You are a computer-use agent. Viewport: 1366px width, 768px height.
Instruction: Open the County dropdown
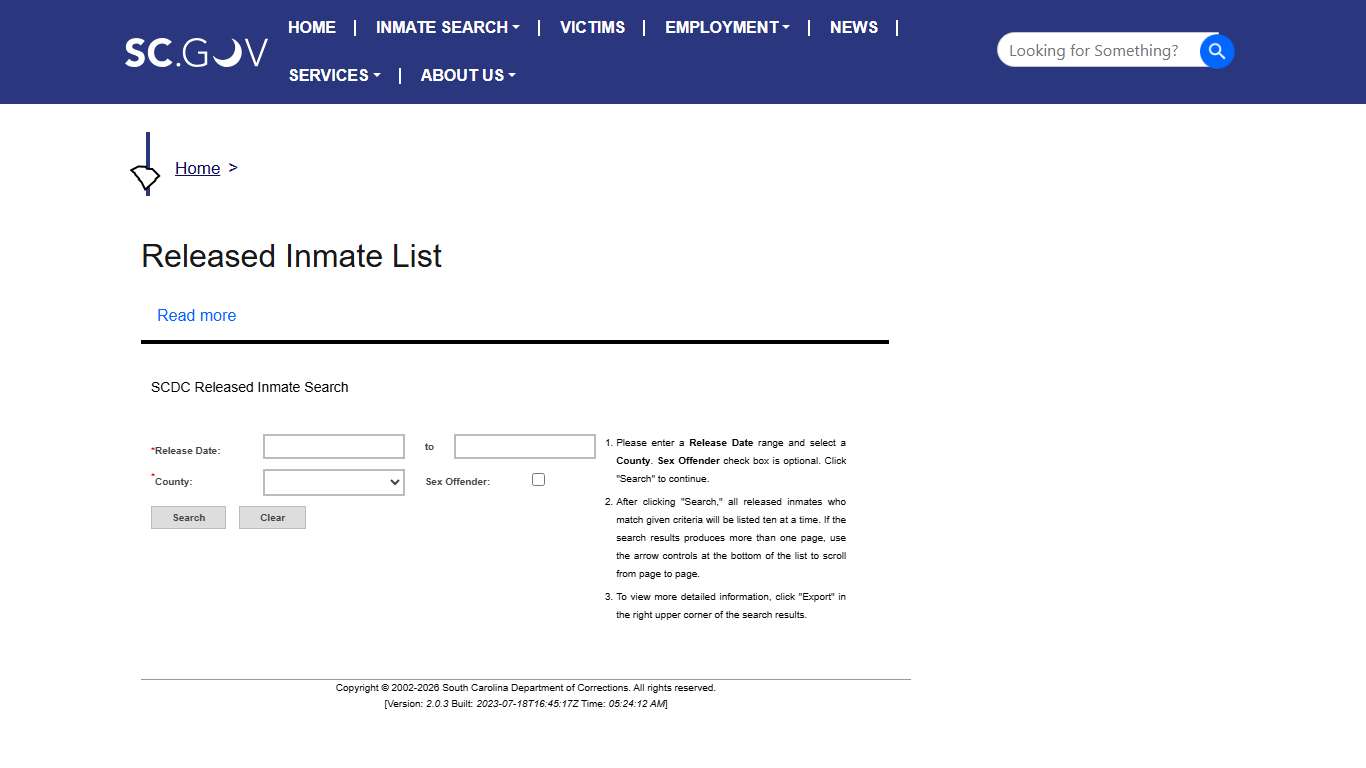pyautogui.click(x=333, y=482)
